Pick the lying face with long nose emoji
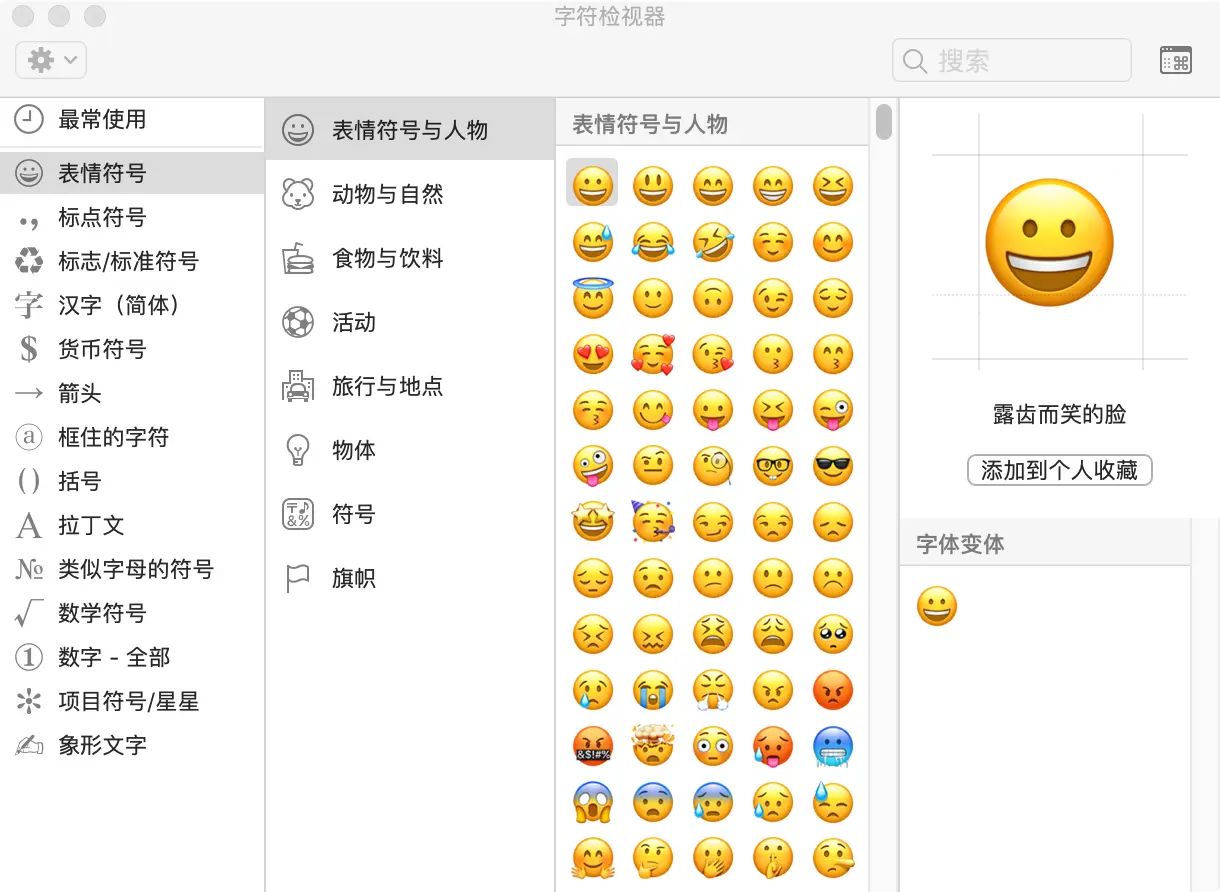Viewport: 1220px width, 892px height. coord(832,857)
